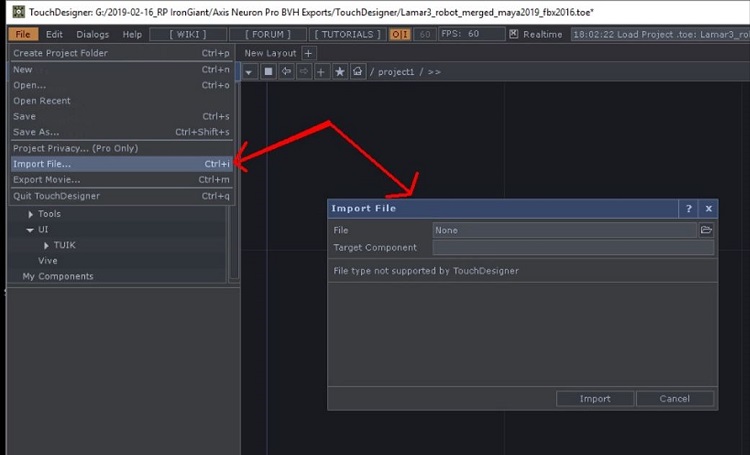This screenshot has width=750, height=455.
Task: Click the TouchDesigner app icon in title bar
Action: pyautogui.click(x=18, y=11)
